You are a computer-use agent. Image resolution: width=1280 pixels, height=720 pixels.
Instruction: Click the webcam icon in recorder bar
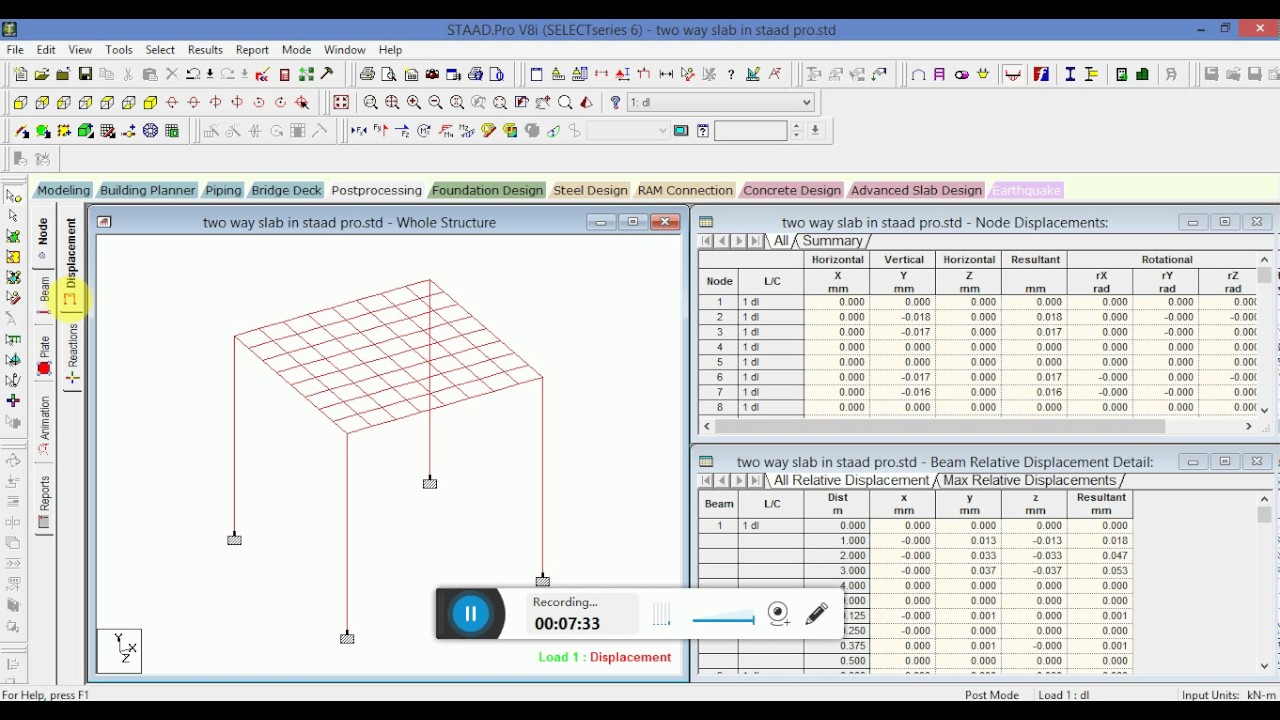(x=779, y=614)
